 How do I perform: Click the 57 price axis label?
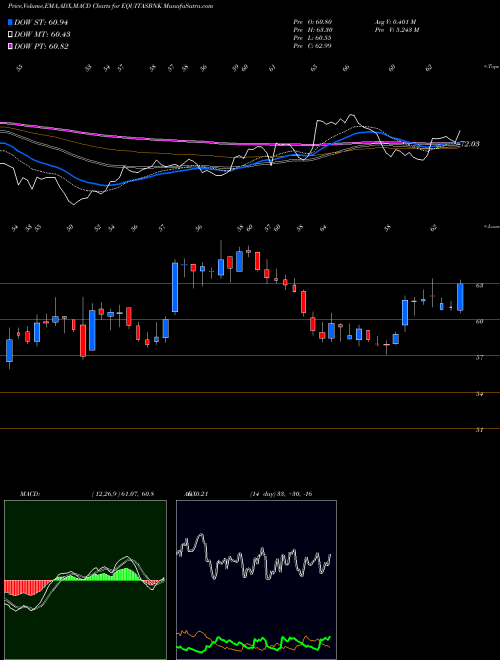pyautogui.click(x=479, y=357)
